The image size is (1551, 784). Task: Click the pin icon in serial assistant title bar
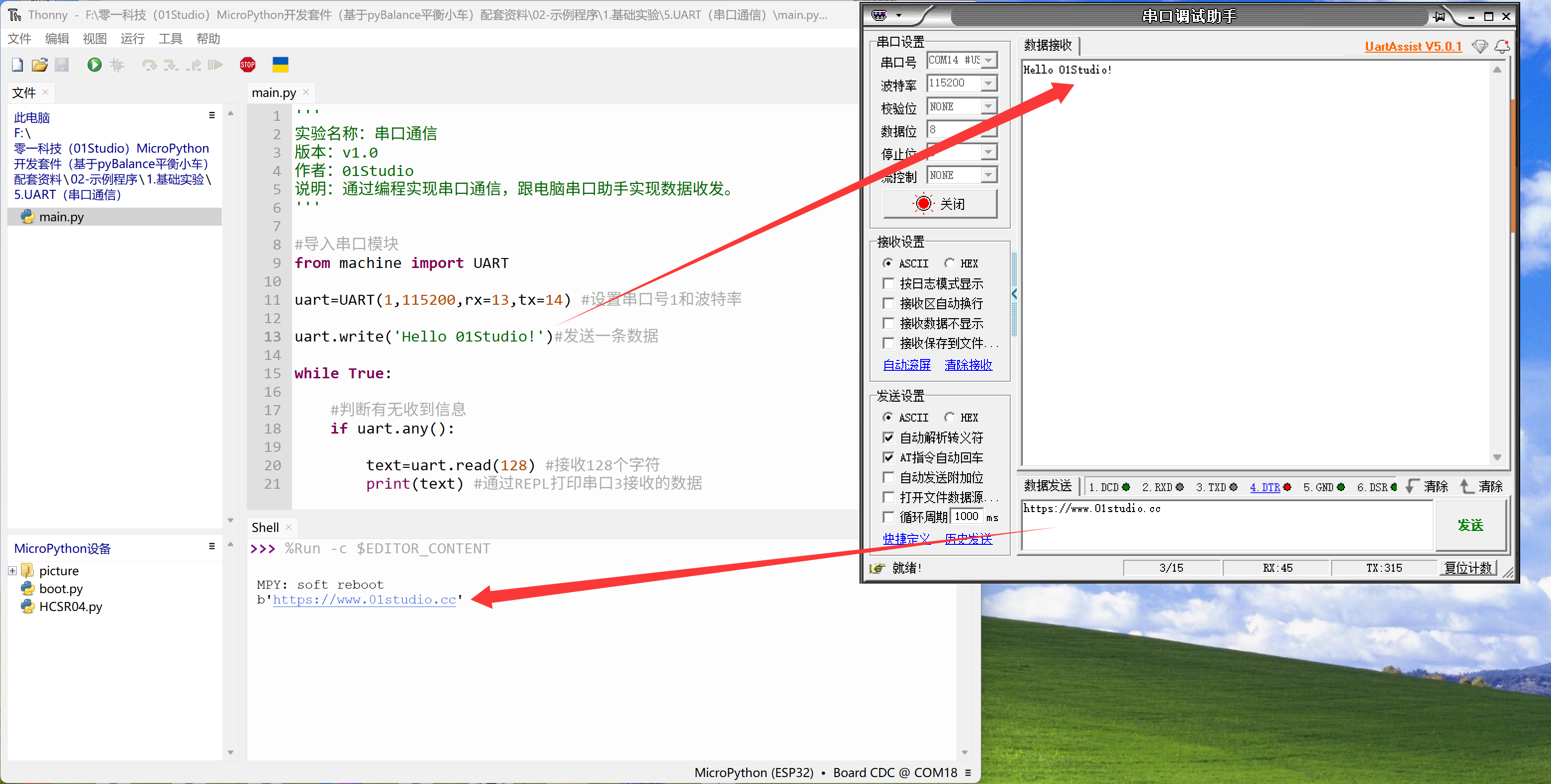[x=1439, y=16]
